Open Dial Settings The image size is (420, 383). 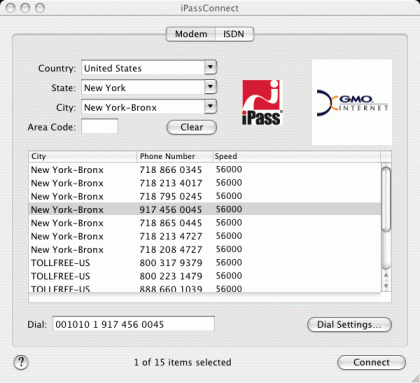click(349, 324)
